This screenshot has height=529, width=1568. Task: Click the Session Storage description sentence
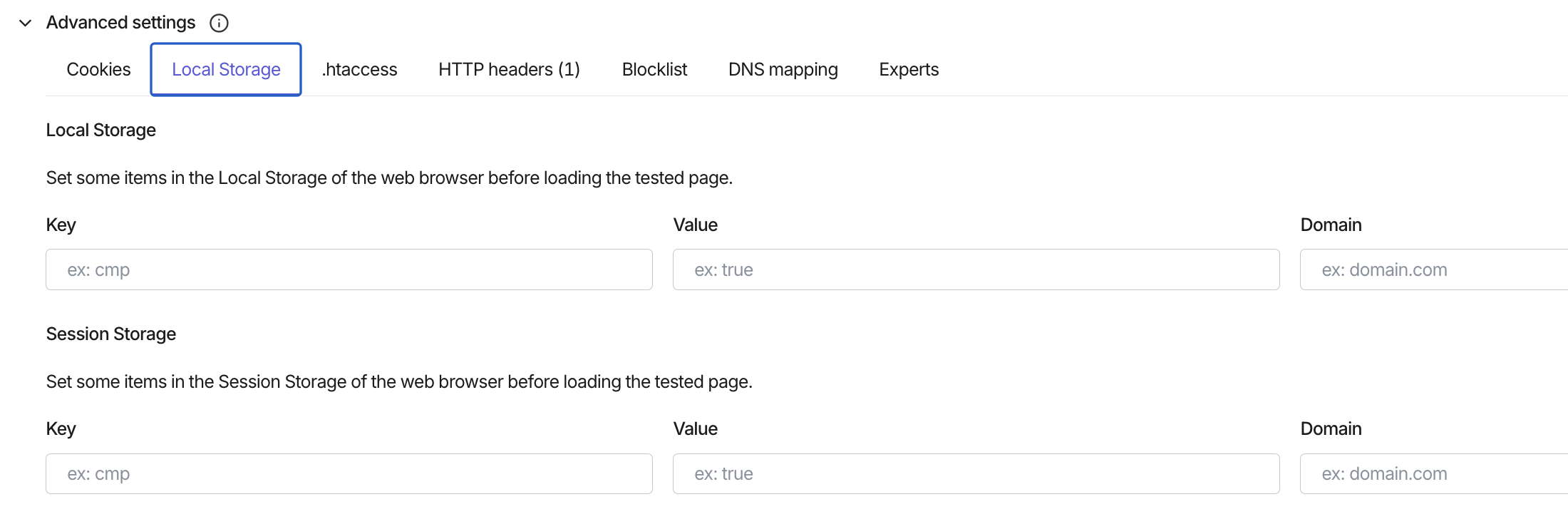[x=399, y=381]
